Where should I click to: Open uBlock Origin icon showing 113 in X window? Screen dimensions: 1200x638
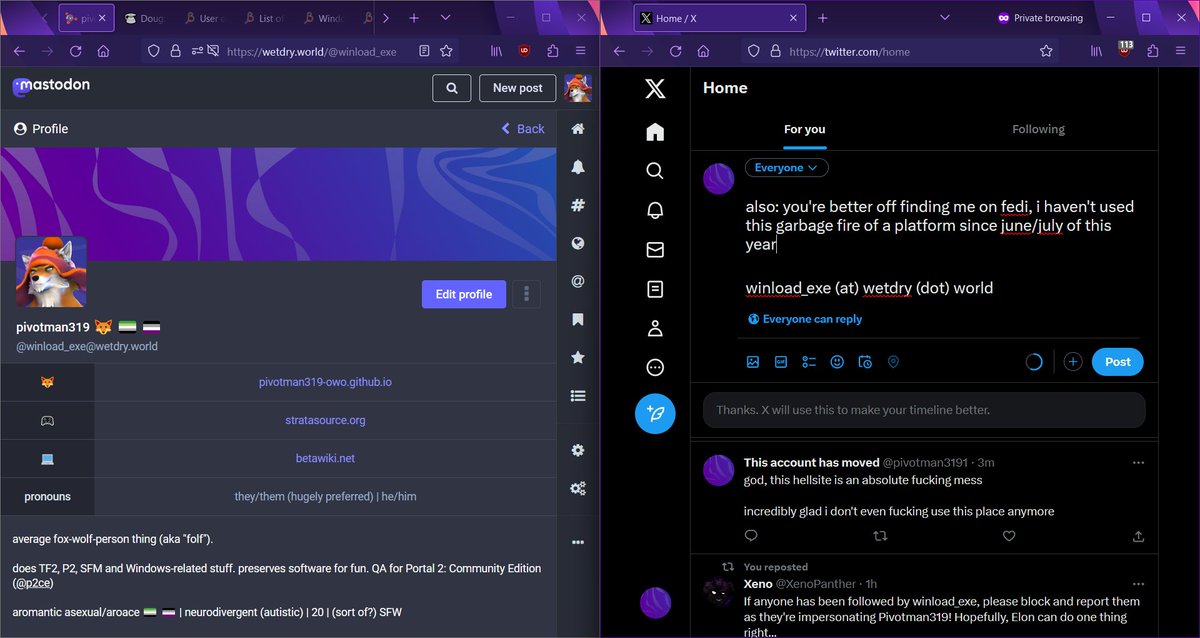pyautogui.click(x=1125, y=50)
